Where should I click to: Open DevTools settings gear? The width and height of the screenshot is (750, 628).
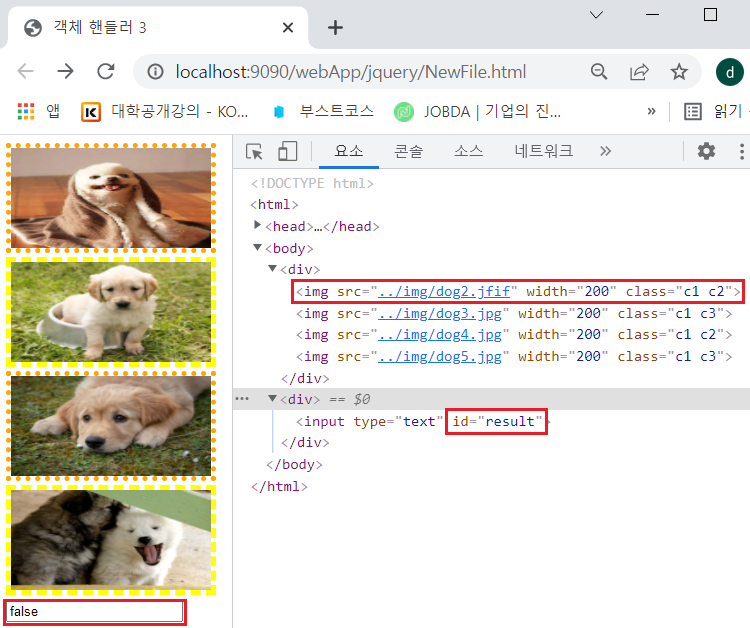click(706, 151)
